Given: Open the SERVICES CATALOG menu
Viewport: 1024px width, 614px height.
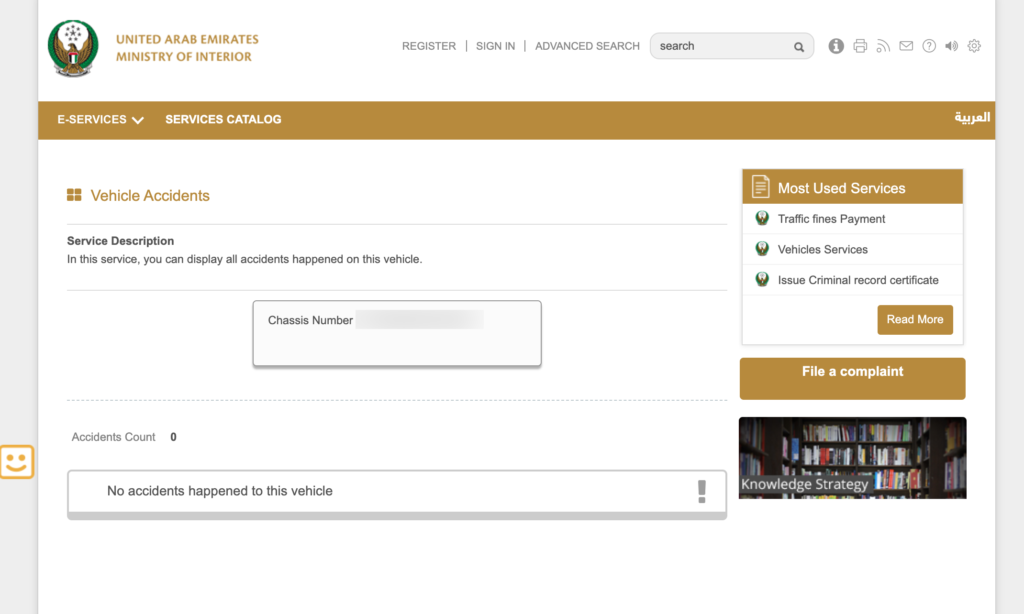Looking at the screenshot, I should pos(223,120).
